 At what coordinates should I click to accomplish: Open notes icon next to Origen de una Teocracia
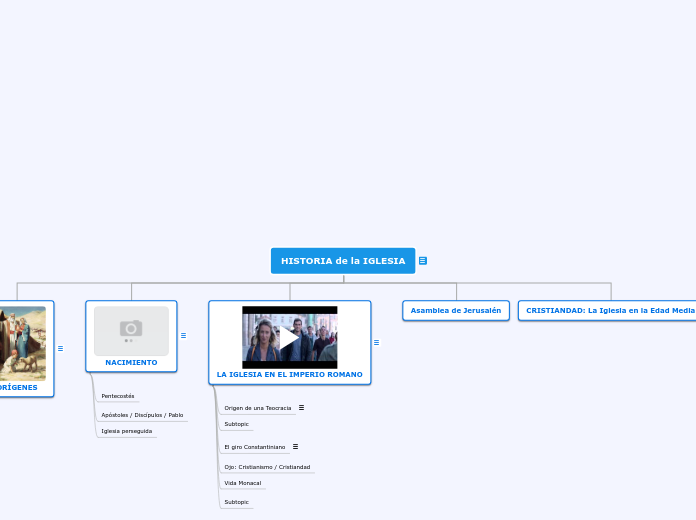click(301, 407)
